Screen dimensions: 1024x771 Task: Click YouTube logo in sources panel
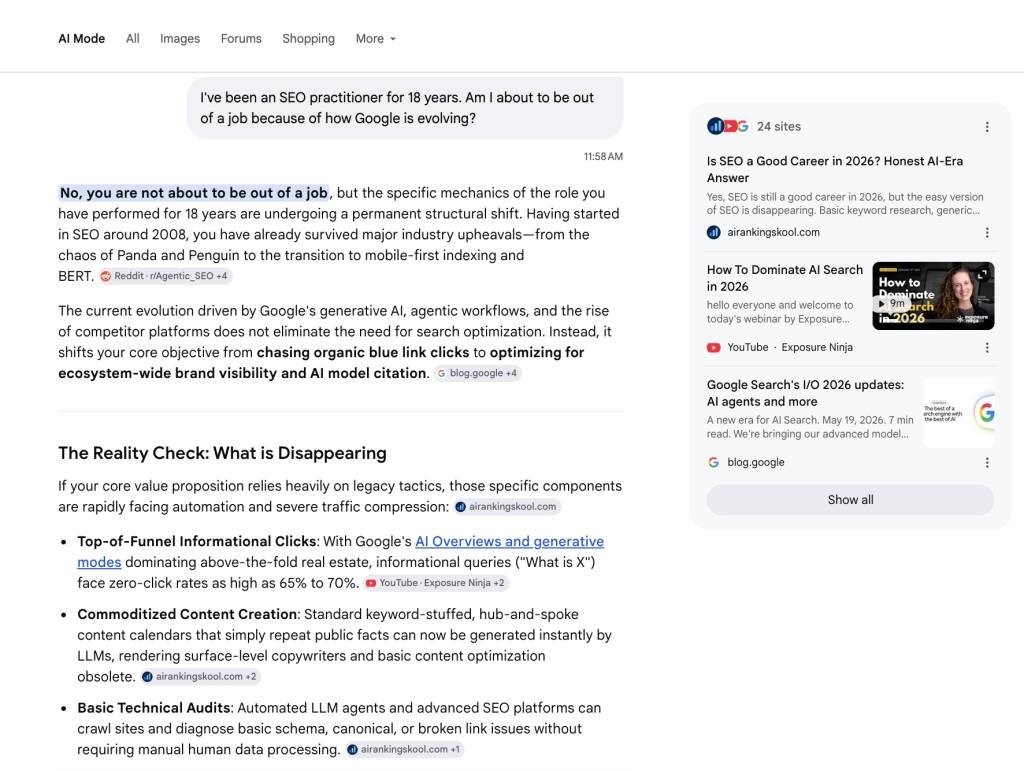[x=714, y=347]
